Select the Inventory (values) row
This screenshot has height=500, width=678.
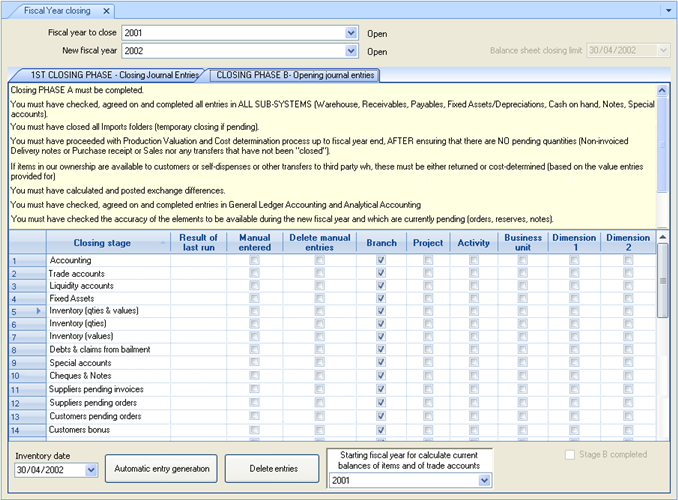pos(332,336)
